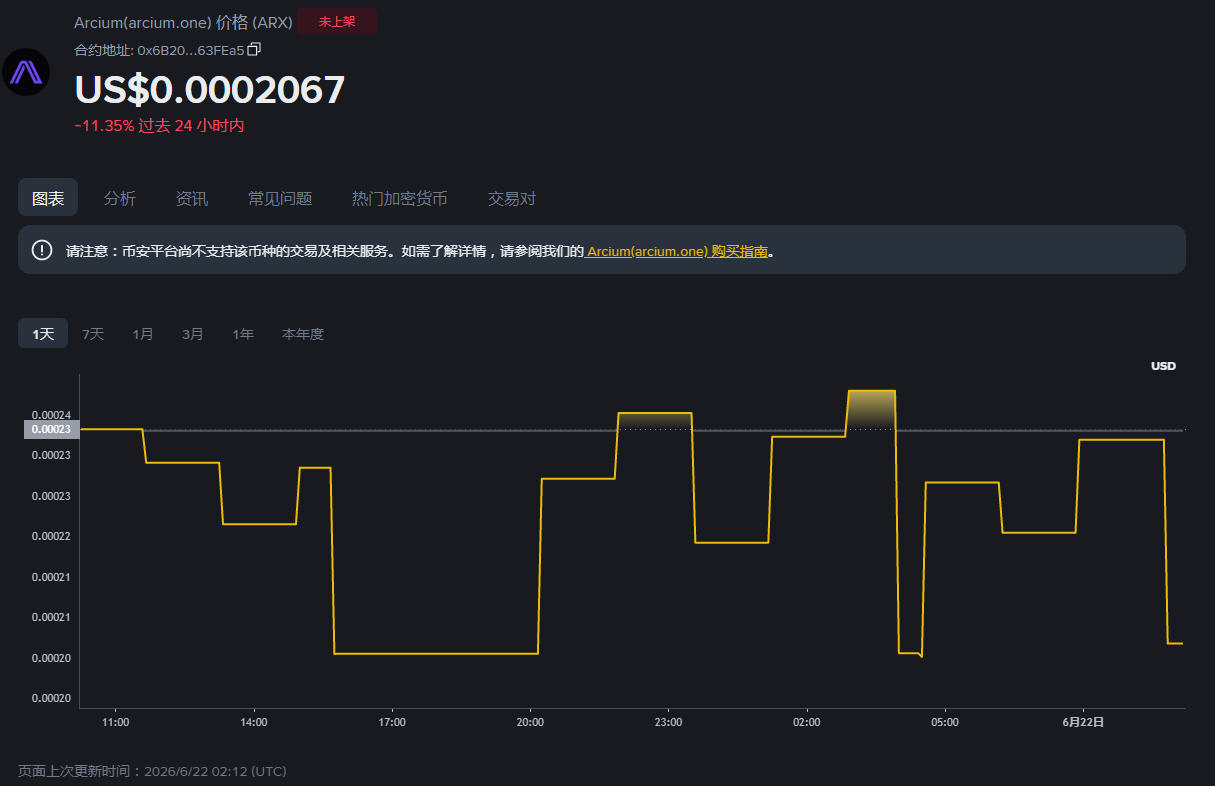This screenshot has height=786, width=1215.
Task: Open the Arcium(arcium.one) 购买指南 link
Action: [678, 251]
